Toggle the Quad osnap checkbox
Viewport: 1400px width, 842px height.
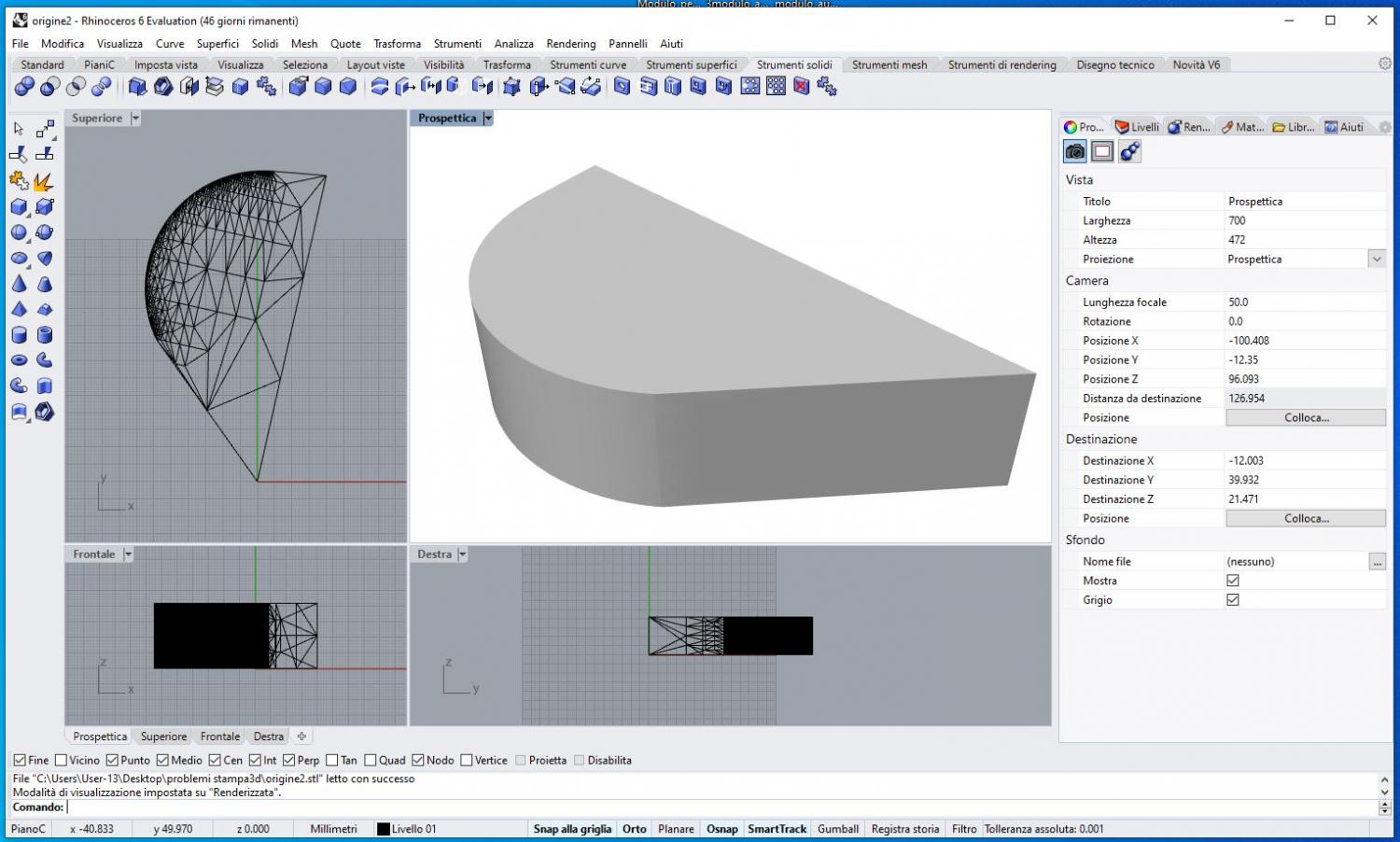(x=371, y=760)
